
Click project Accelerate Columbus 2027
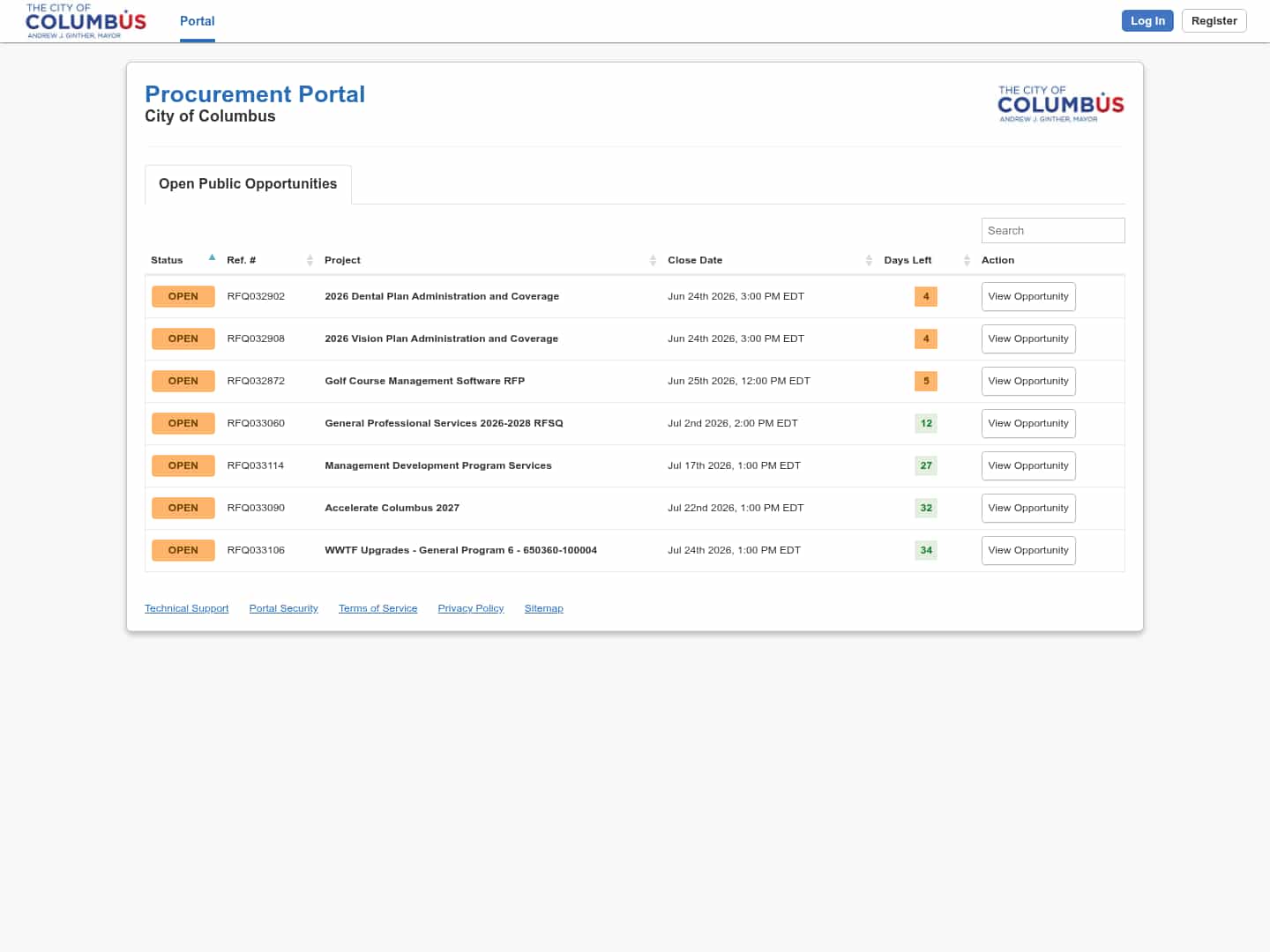pos(392,508)
